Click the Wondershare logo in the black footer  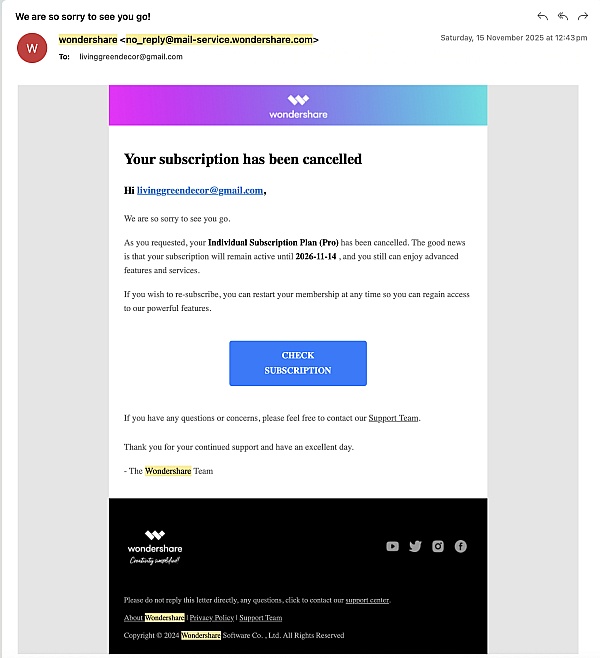[x=155, y=546]
